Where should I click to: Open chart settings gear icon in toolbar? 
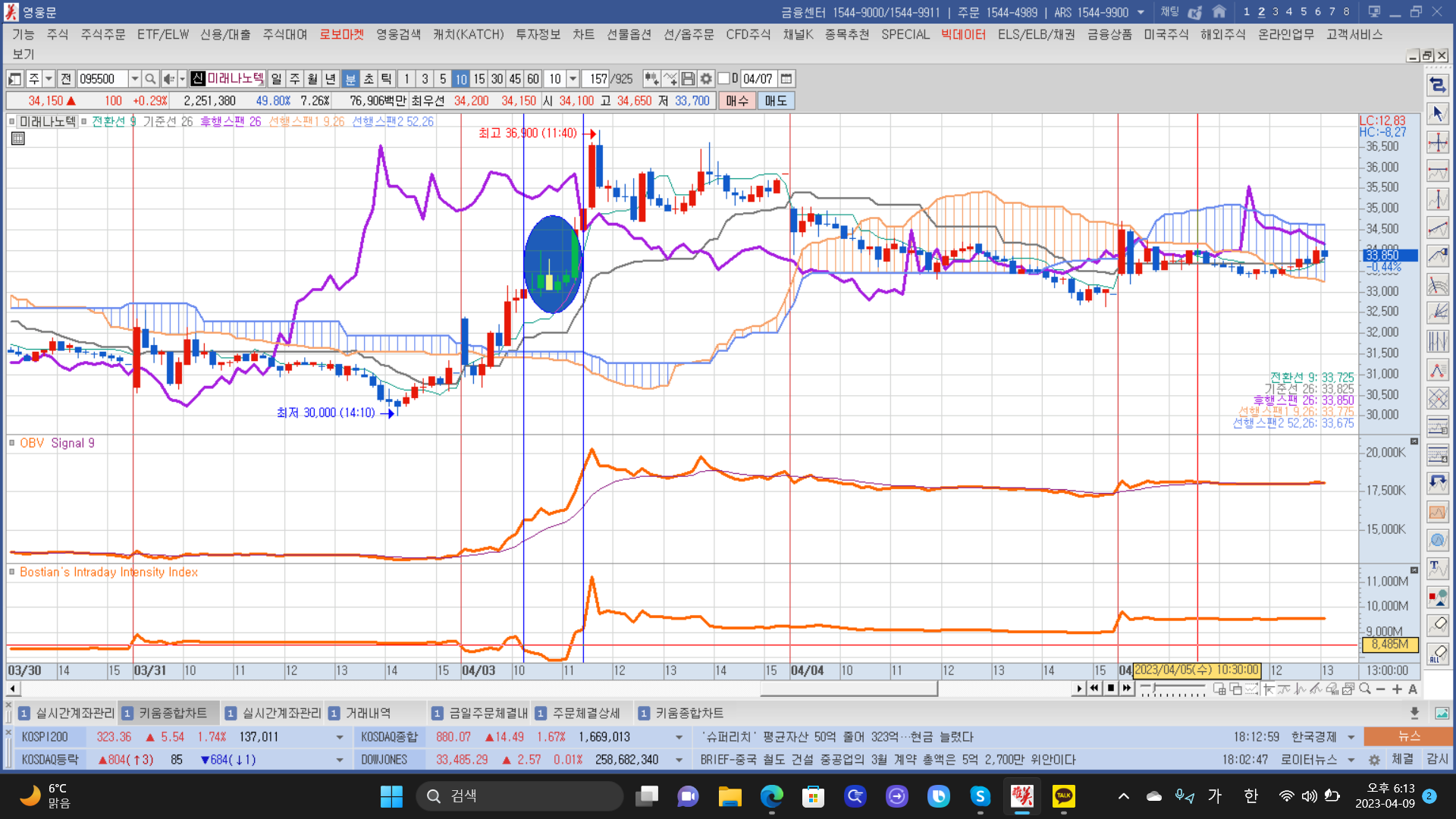pos(706,79)
